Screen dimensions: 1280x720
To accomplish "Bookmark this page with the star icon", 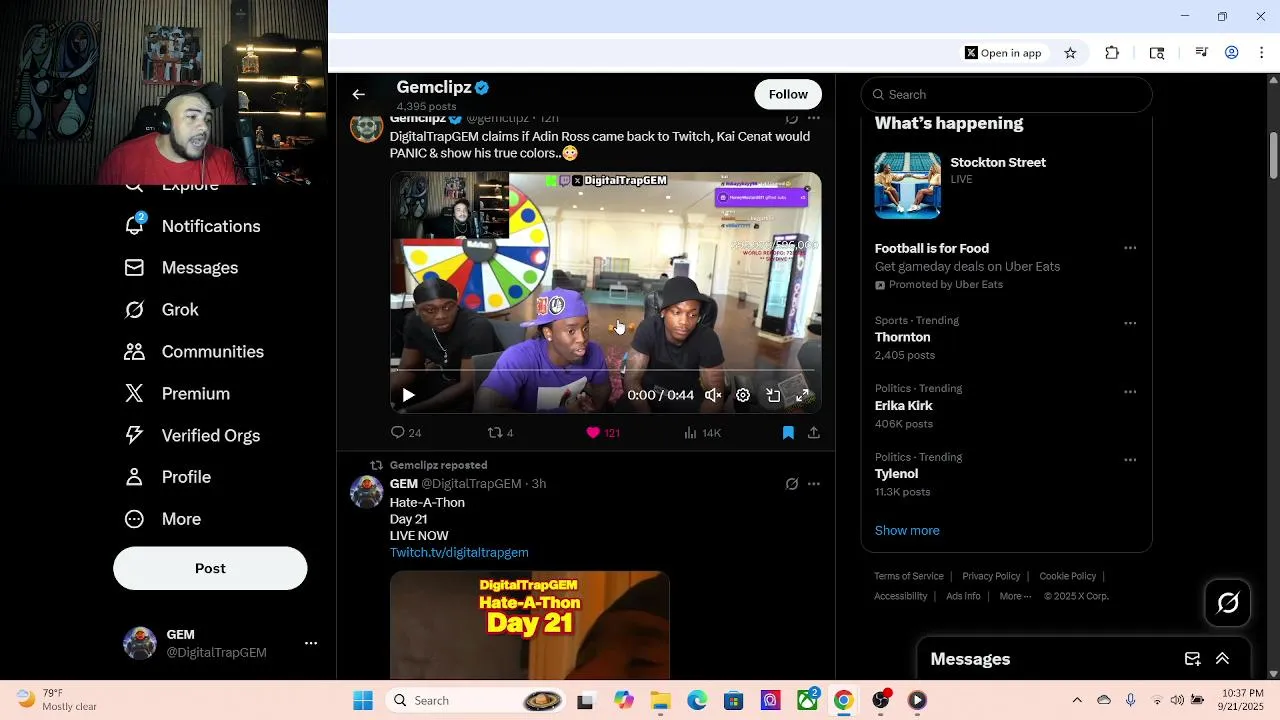I will (x=1070, y=53).
